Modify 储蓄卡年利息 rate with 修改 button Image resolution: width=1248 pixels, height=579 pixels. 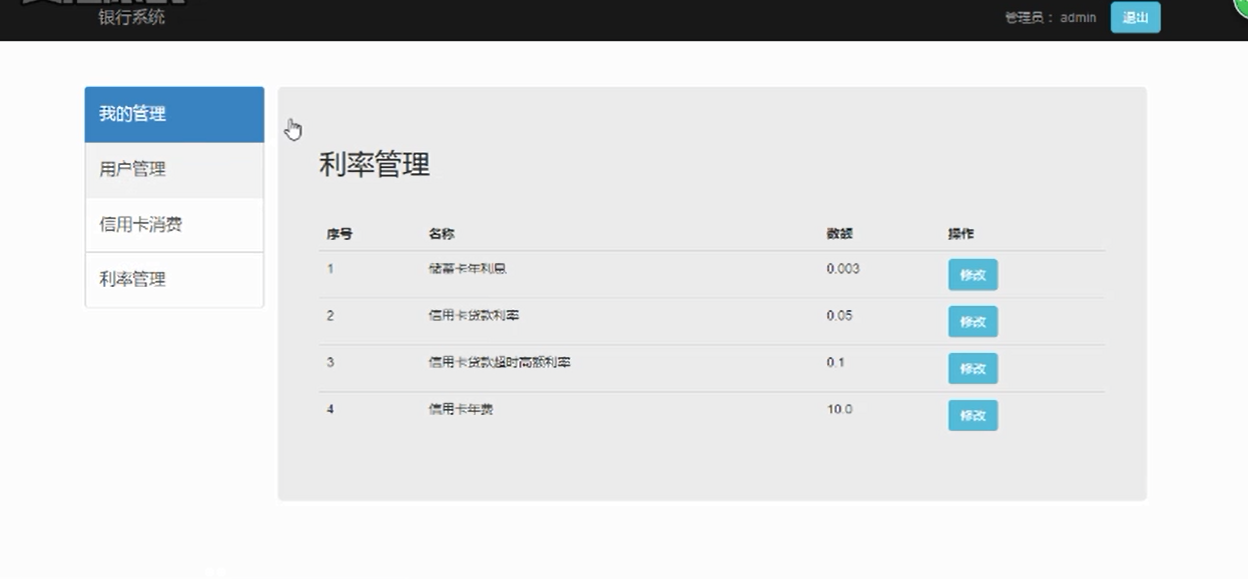point(972,275)
